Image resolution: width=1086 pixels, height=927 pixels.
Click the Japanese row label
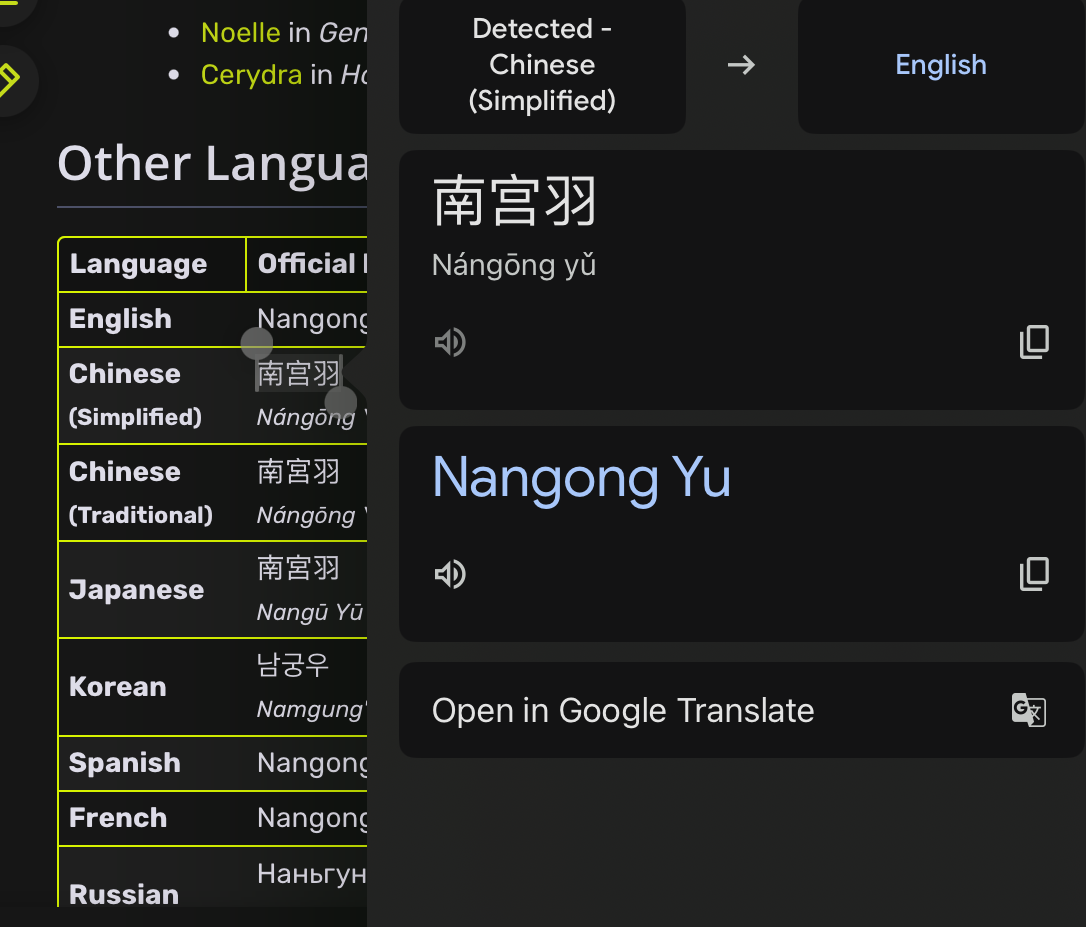tap(136, 590)
